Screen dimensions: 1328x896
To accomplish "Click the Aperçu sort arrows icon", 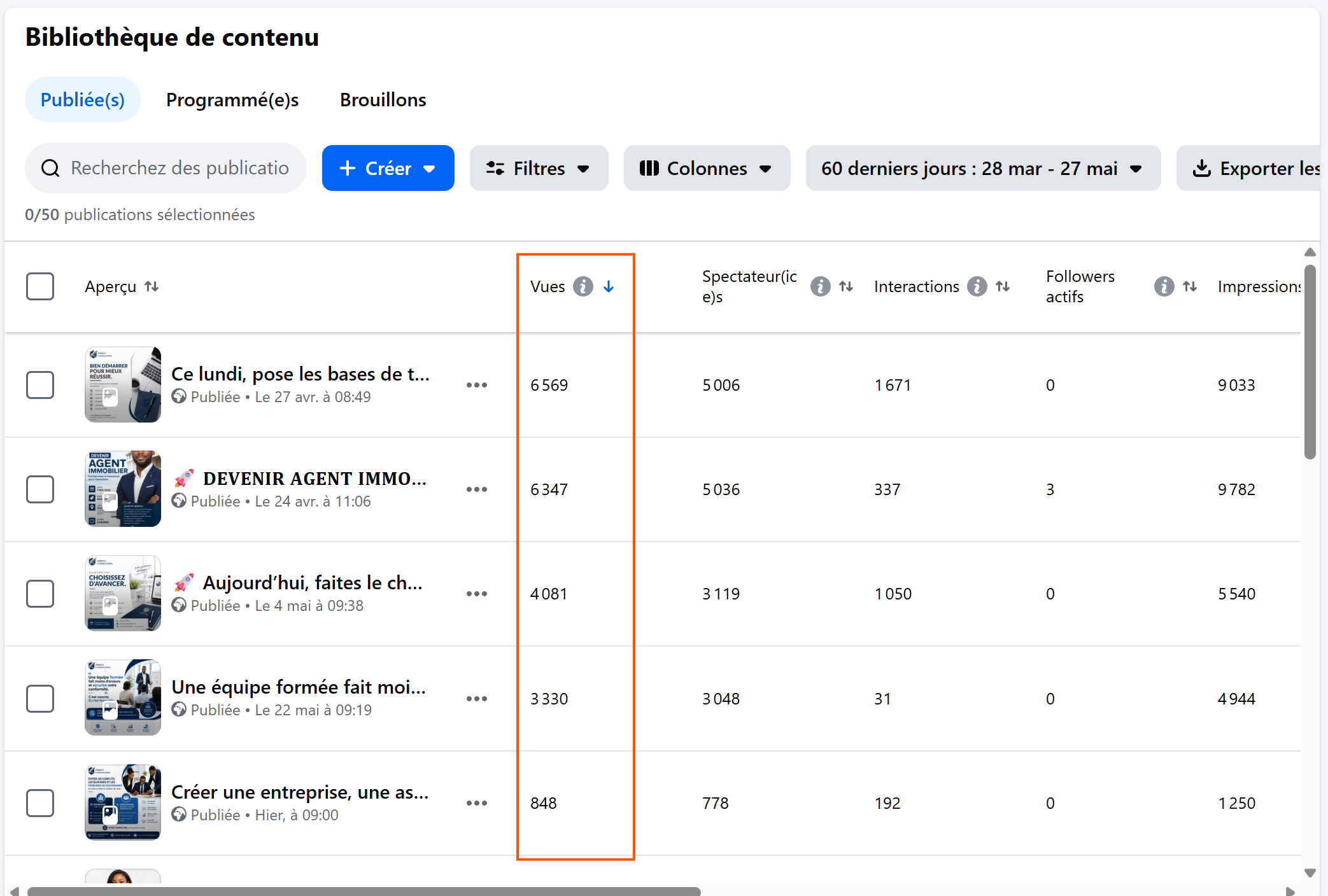I will 152,286.
